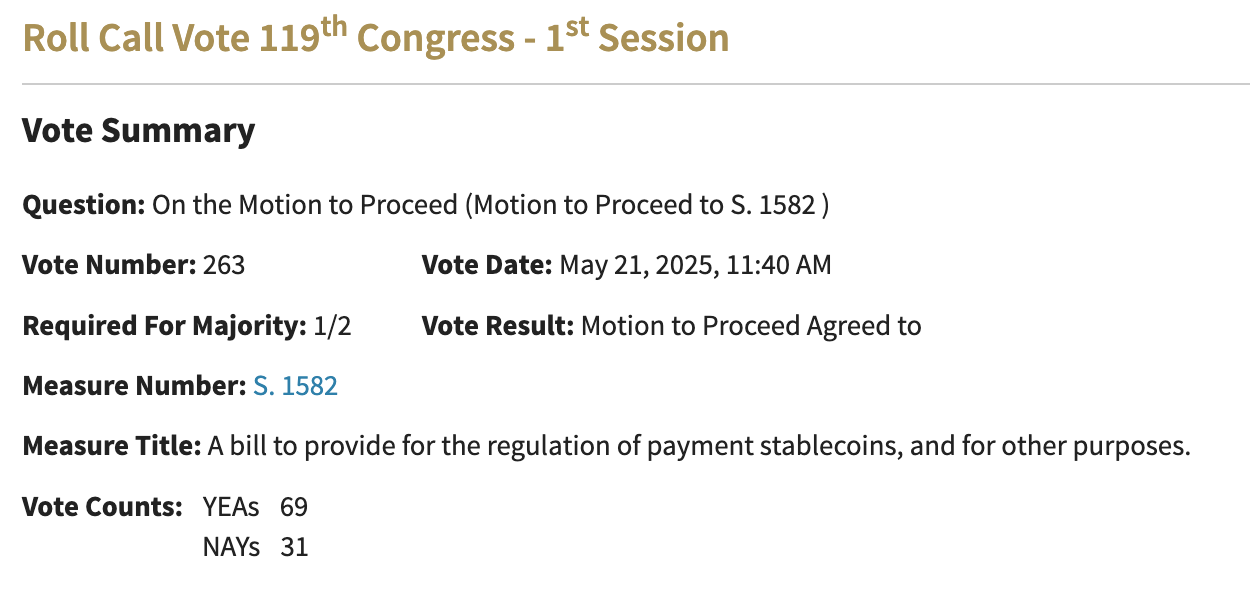Click the Vote Number label
1250x592 pixels.
coord(110,266)
